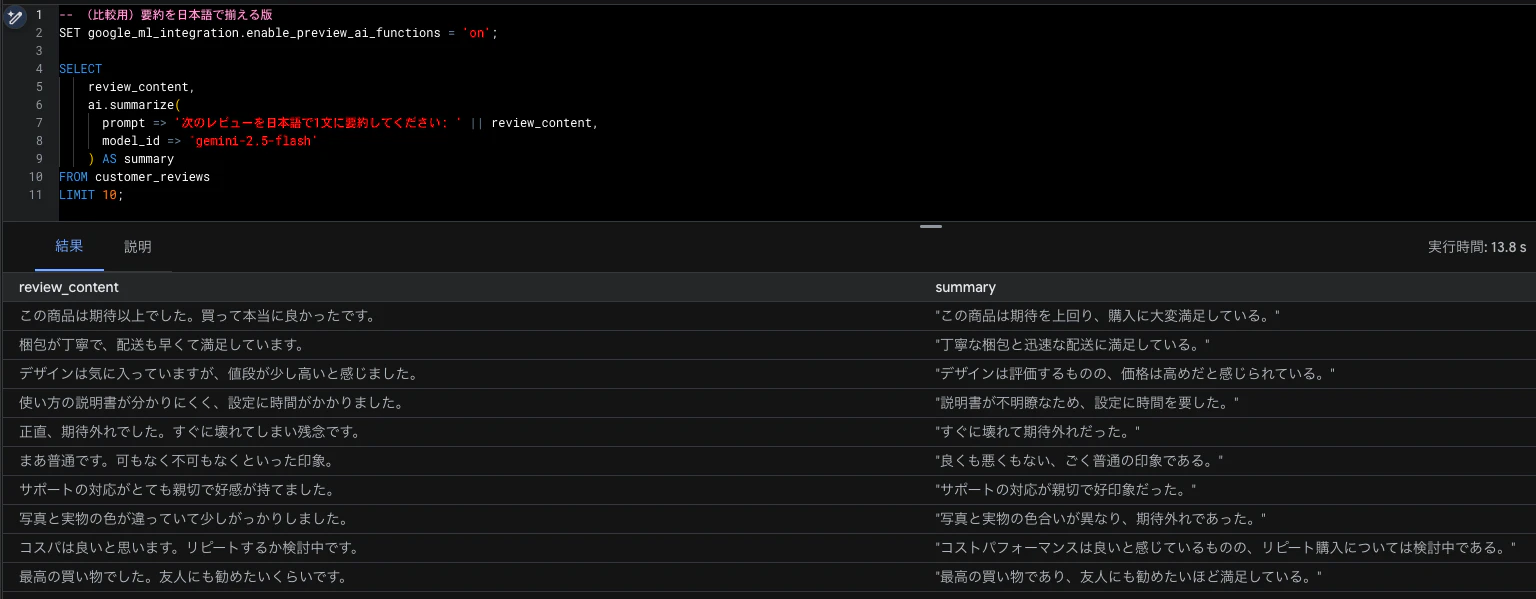Open the 説明 tab
Screen dimensions: 1536x599
138,246
